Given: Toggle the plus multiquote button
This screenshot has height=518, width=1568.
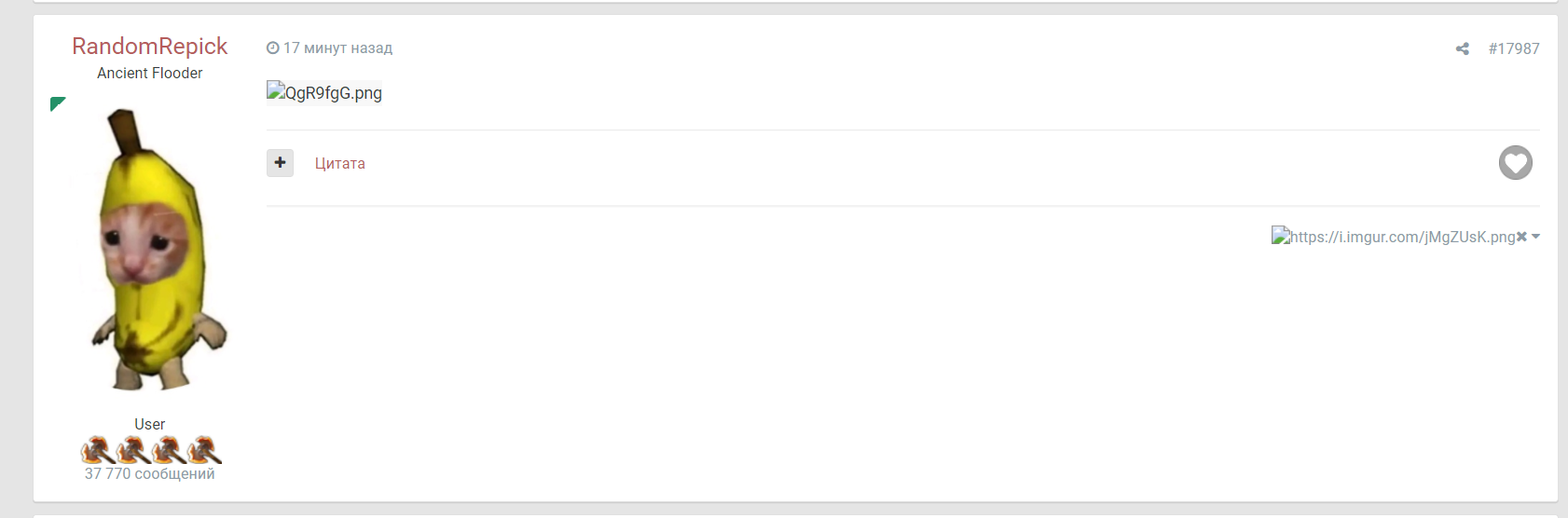Looking at the screenshot, I should point(280,163).
